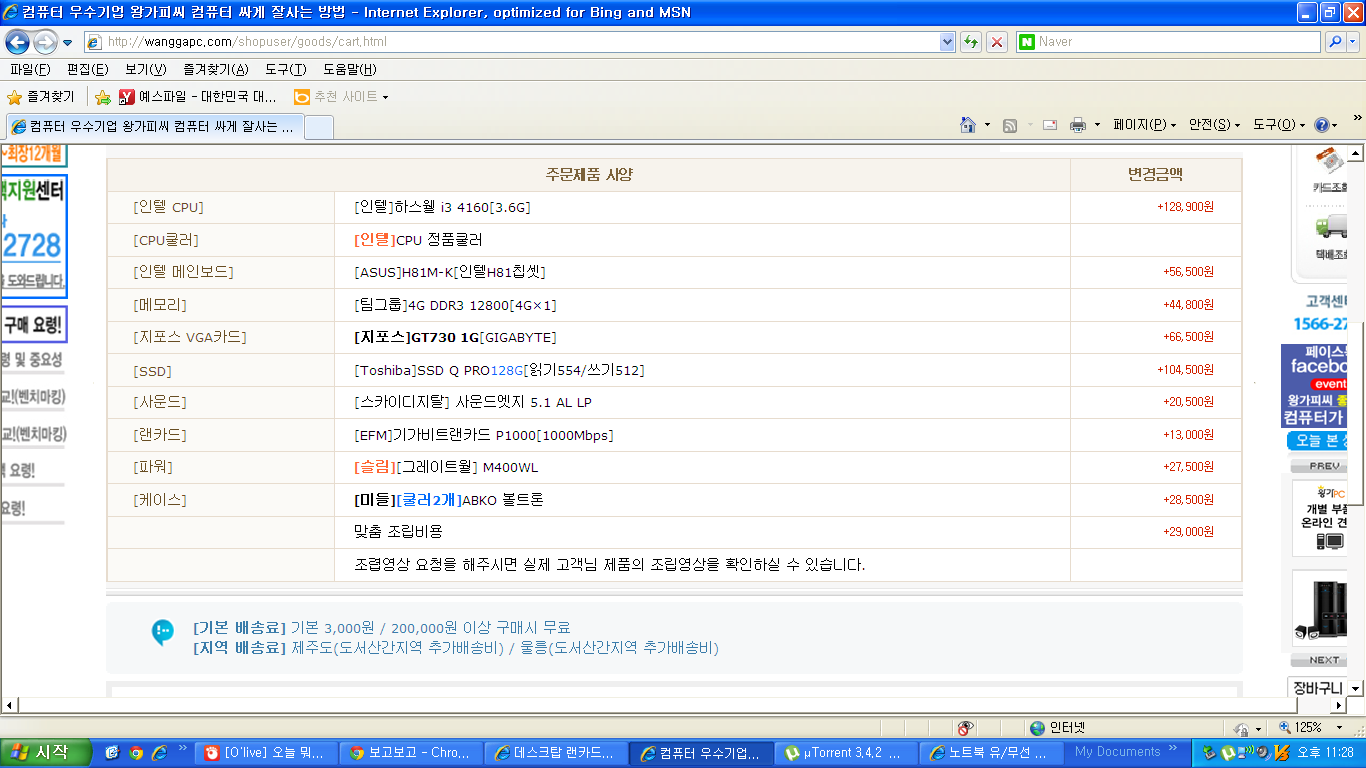This screenshot has width=1366, height=768.
Task: Open the 페이지(P) command bar menu
Action: tap(1144, 125)
